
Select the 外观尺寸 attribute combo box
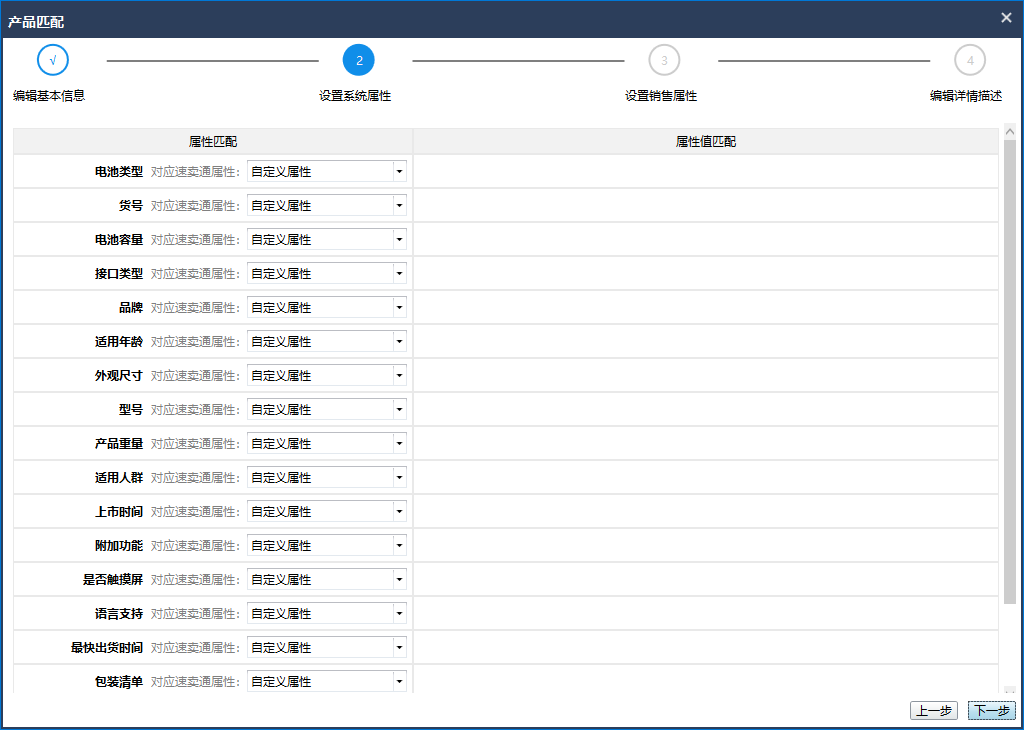(x=327, y=375)
